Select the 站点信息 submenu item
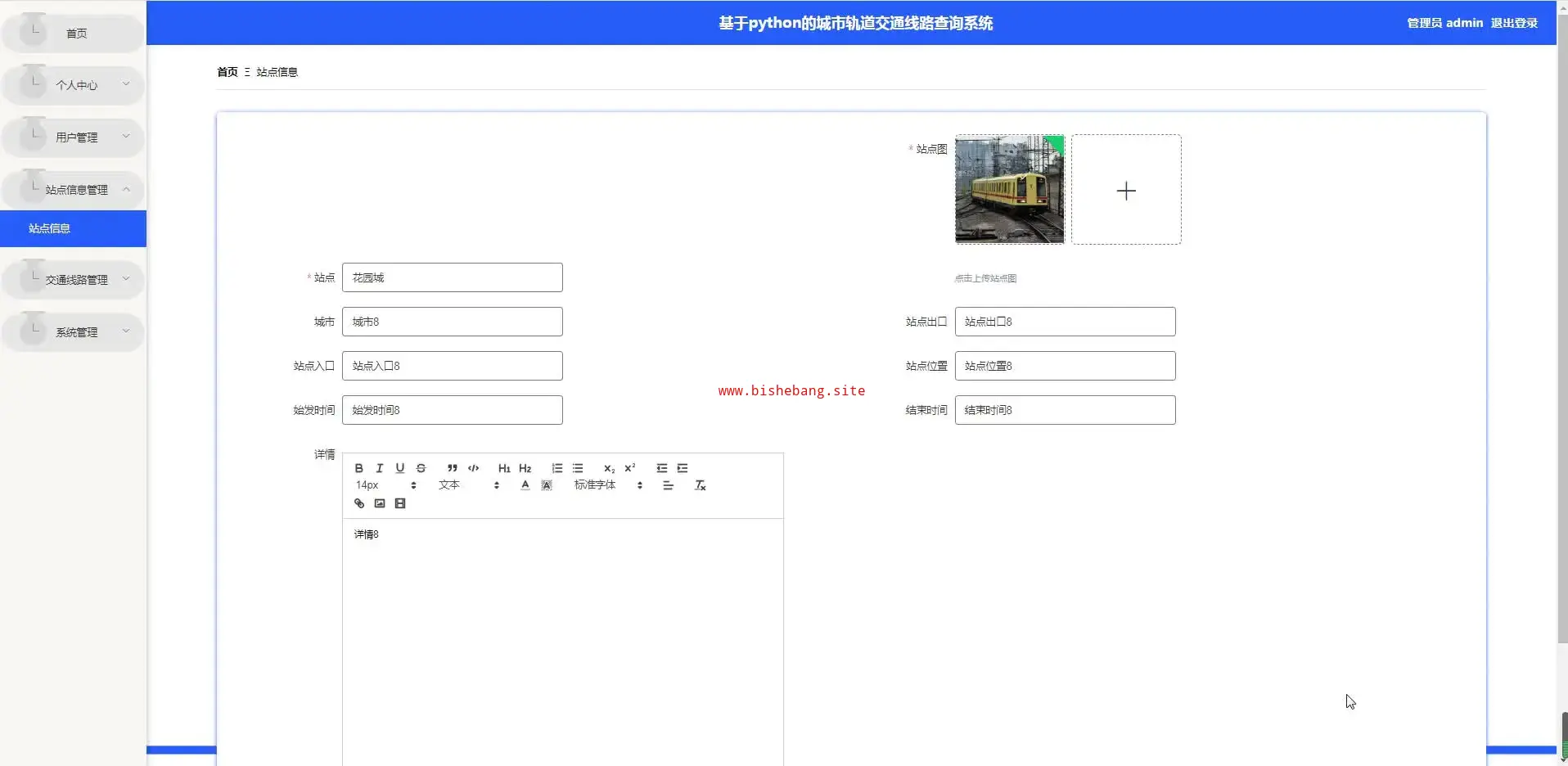 [x=50, y=228]
